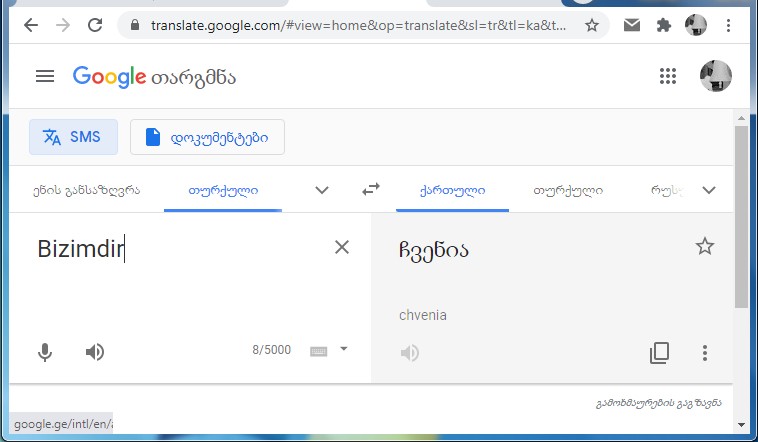
Task: Clear the source text with X
Action: tap(342, 247)
